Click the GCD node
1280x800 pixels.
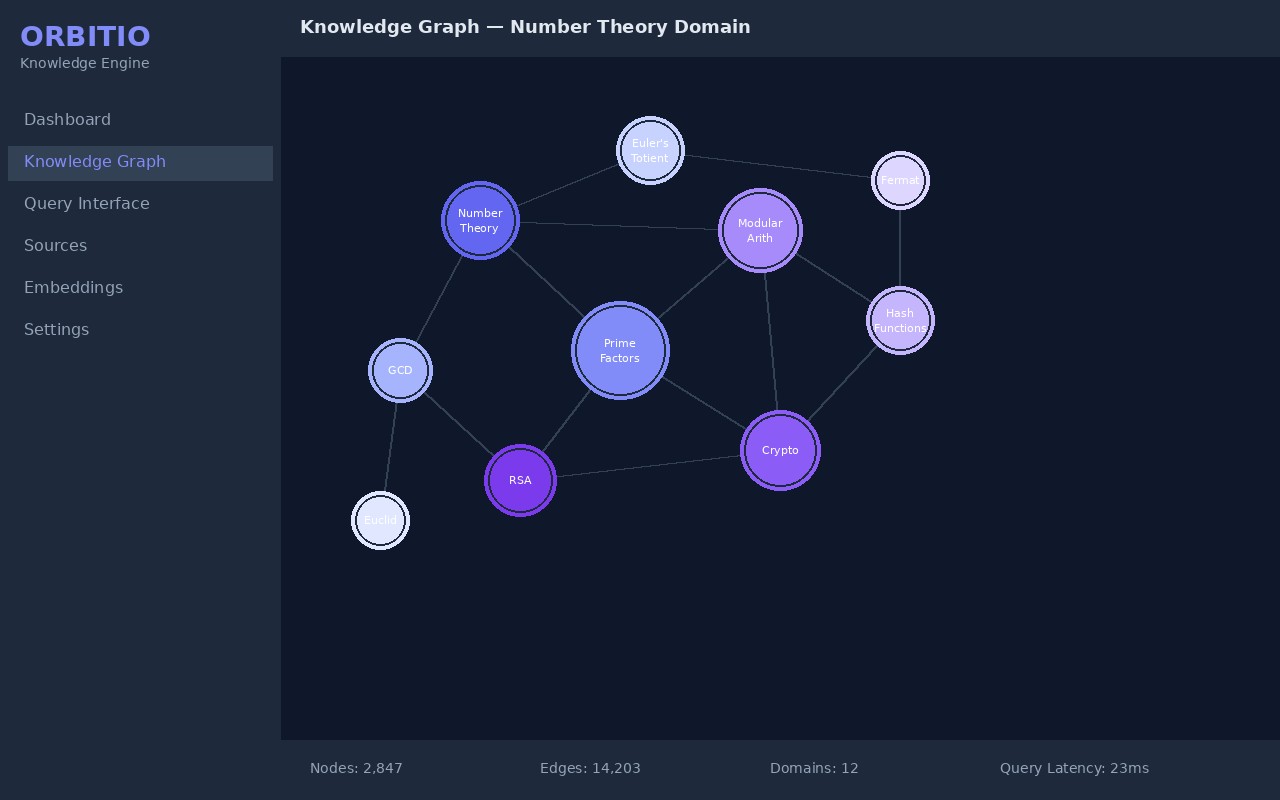pyautogui.click(x=400, y=370)
